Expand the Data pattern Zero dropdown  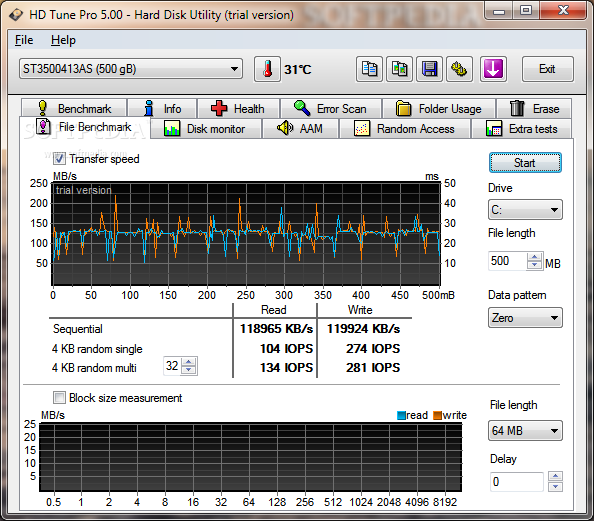[525, 318]
